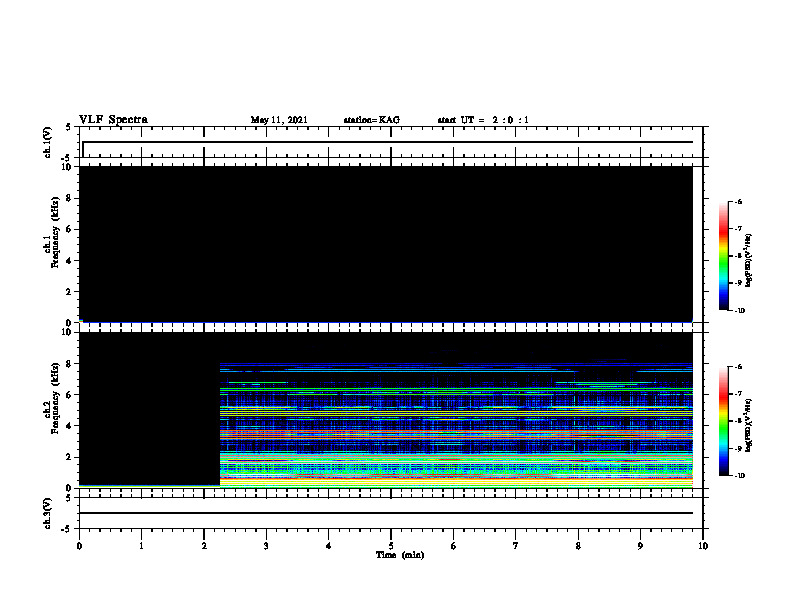792x612 pixels.
Task: Click time axis tick label "3"
Action: 266,546
